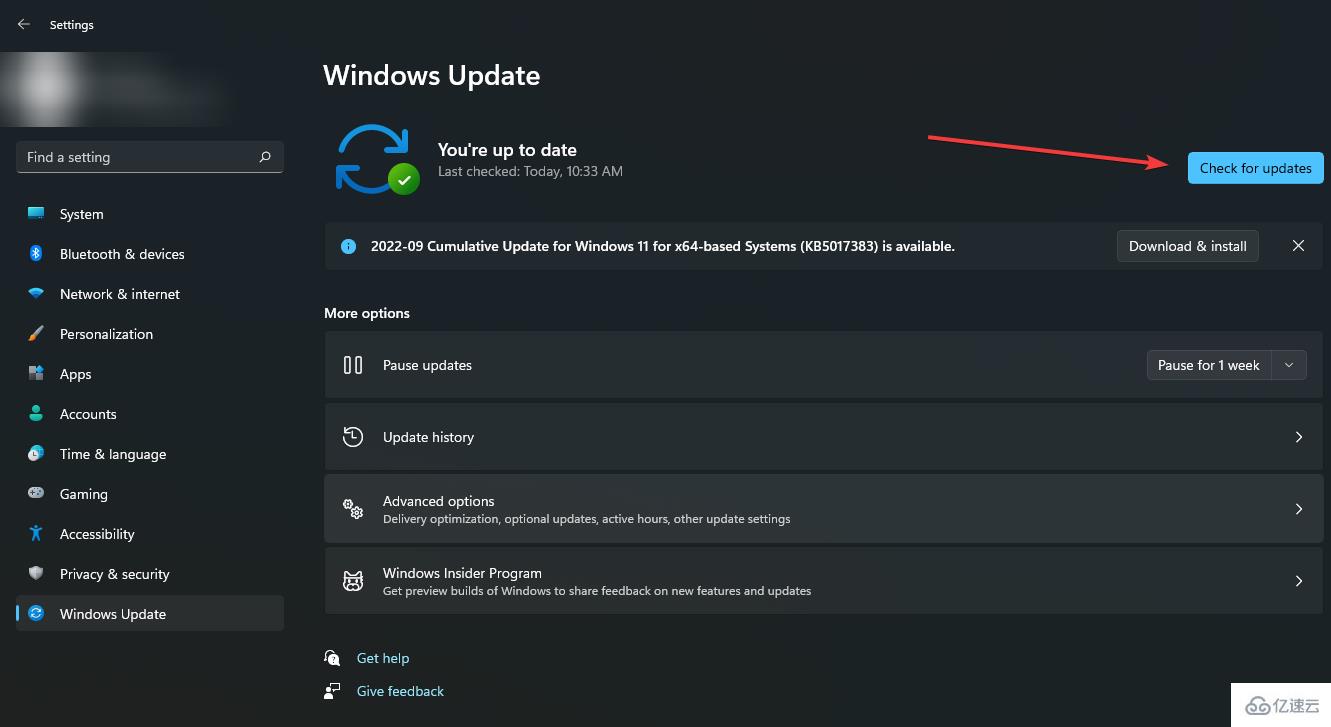Open Advanced options chevron
1331x727 pixels.
coord(1299,509)
